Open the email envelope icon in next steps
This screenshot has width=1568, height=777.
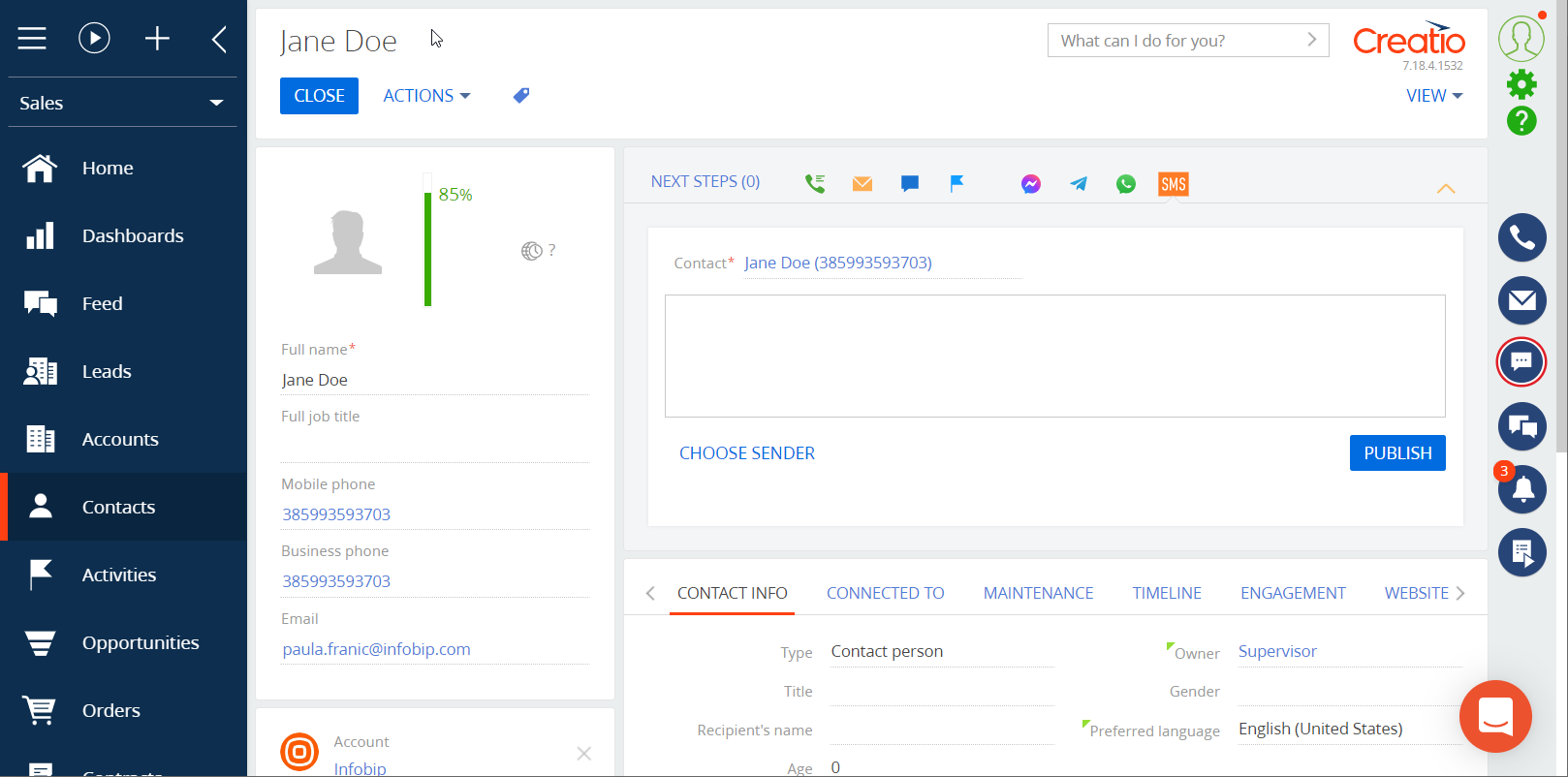pyautogui.click(x=862, y=184)
